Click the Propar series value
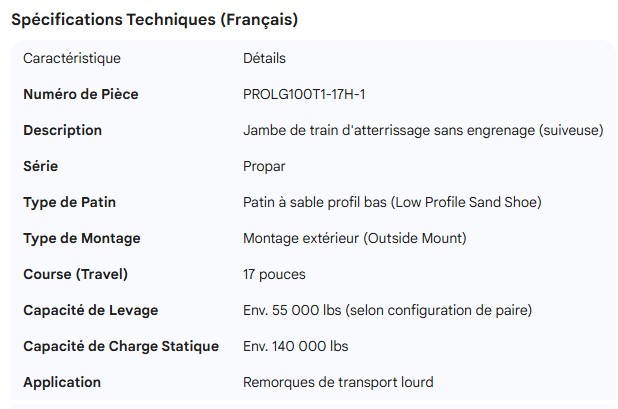 [264, 166]
